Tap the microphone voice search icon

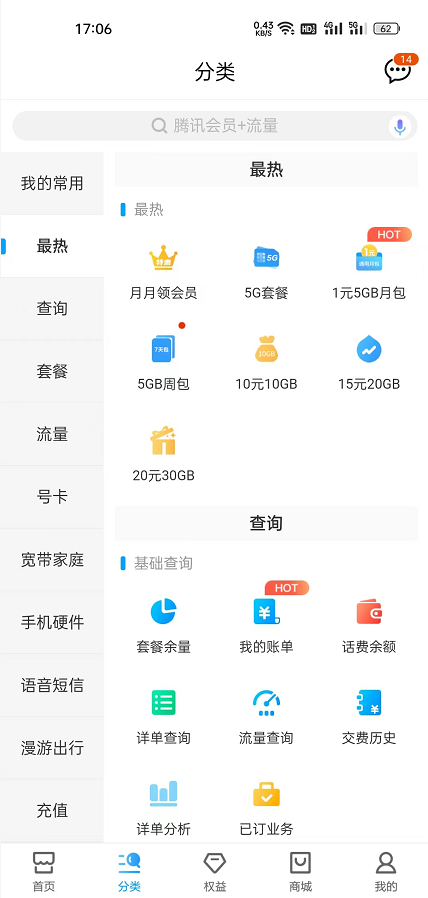[x=400, y=126]
